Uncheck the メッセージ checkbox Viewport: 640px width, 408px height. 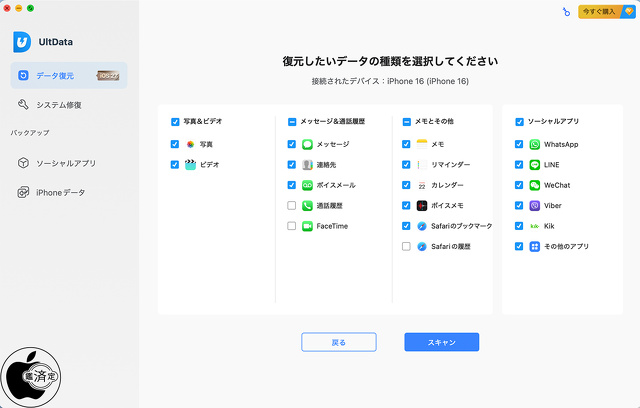pyautogui.click(x=291, y=144)
